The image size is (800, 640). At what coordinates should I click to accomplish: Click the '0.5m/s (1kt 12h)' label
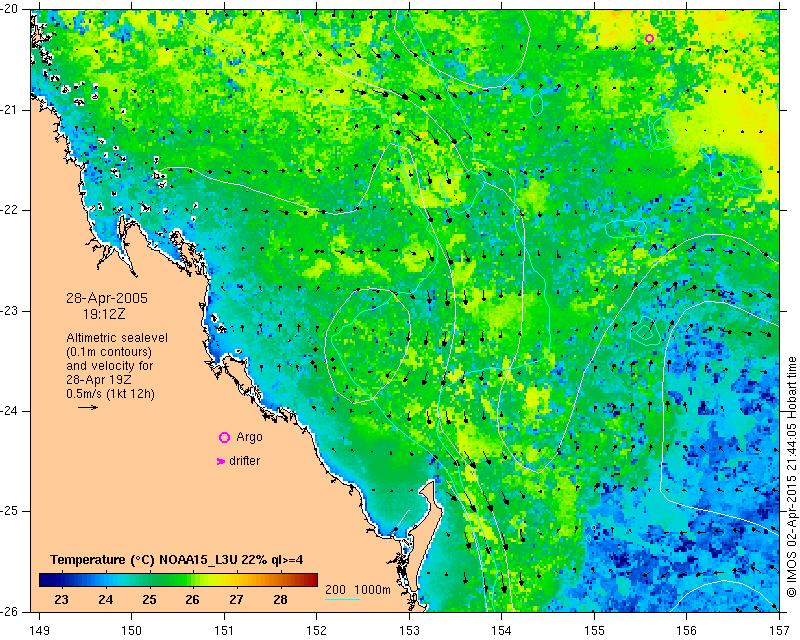click(x=110, y=394)
